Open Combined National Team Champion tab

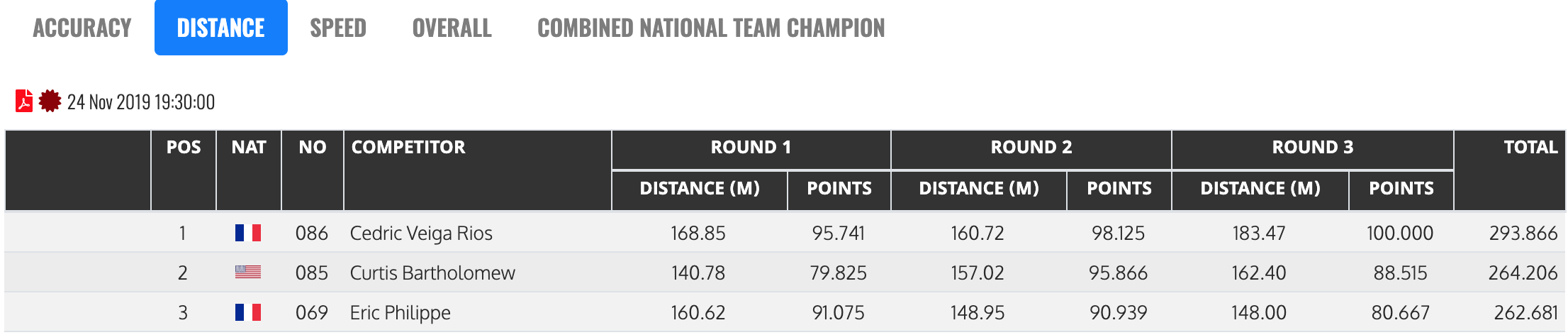point(711,28)
